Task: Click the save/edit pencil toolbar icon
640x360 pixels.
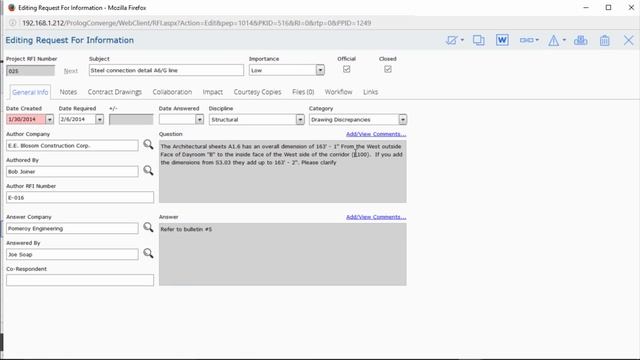Action: (x=451, y=40)
